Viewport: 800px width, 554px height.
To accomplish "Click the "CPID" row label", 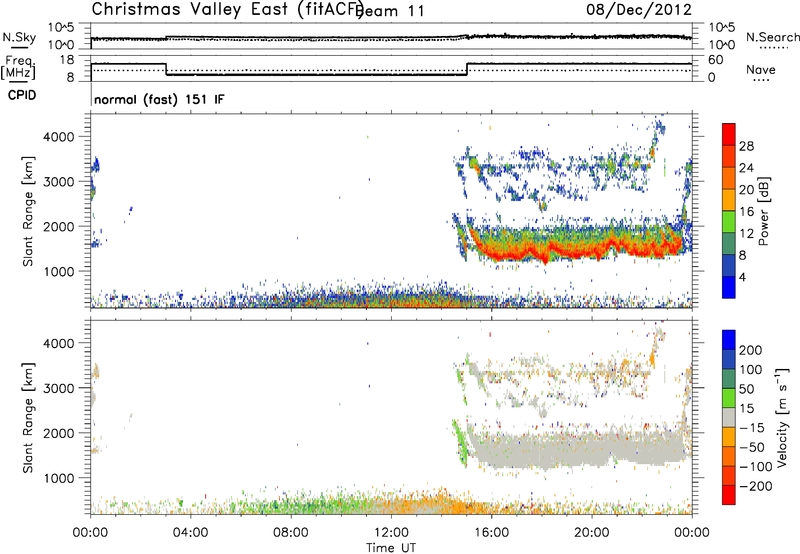I will pyautogui.click(x=22, y=95).
